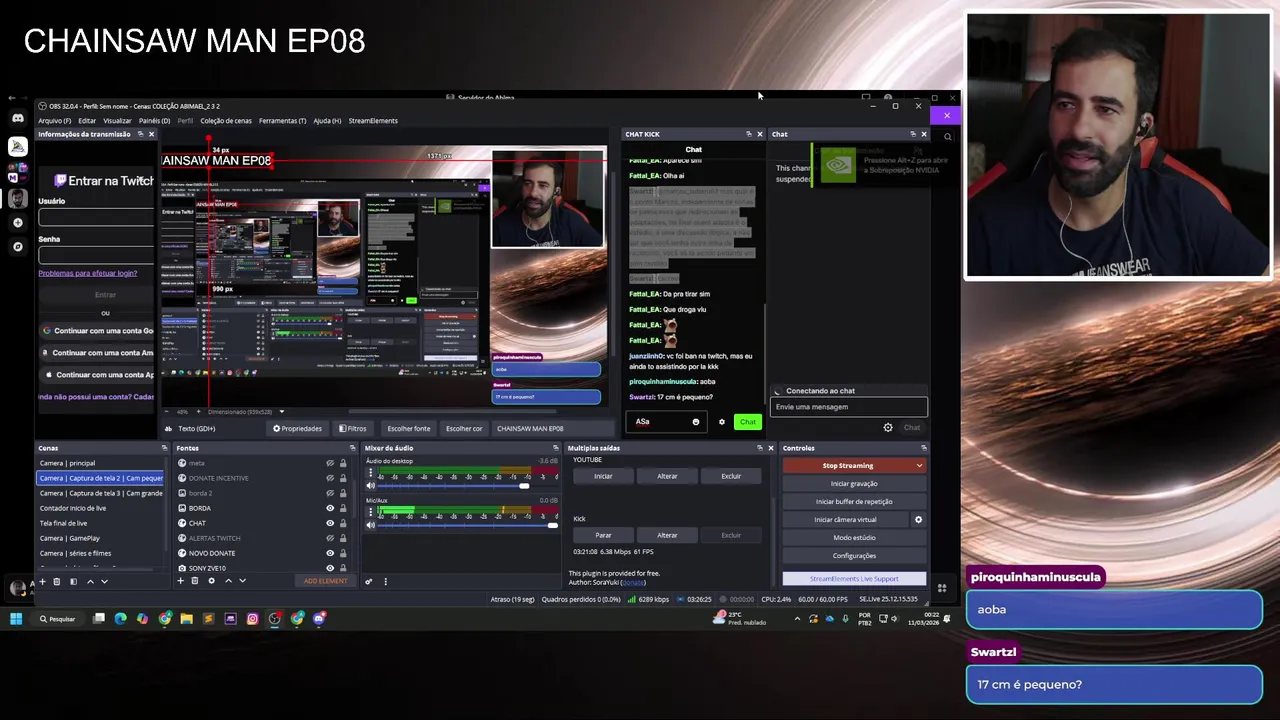The width and height of the screenshot is (1280, 720).
Task: Open Ferramentas menu
Action: point(282,121)
